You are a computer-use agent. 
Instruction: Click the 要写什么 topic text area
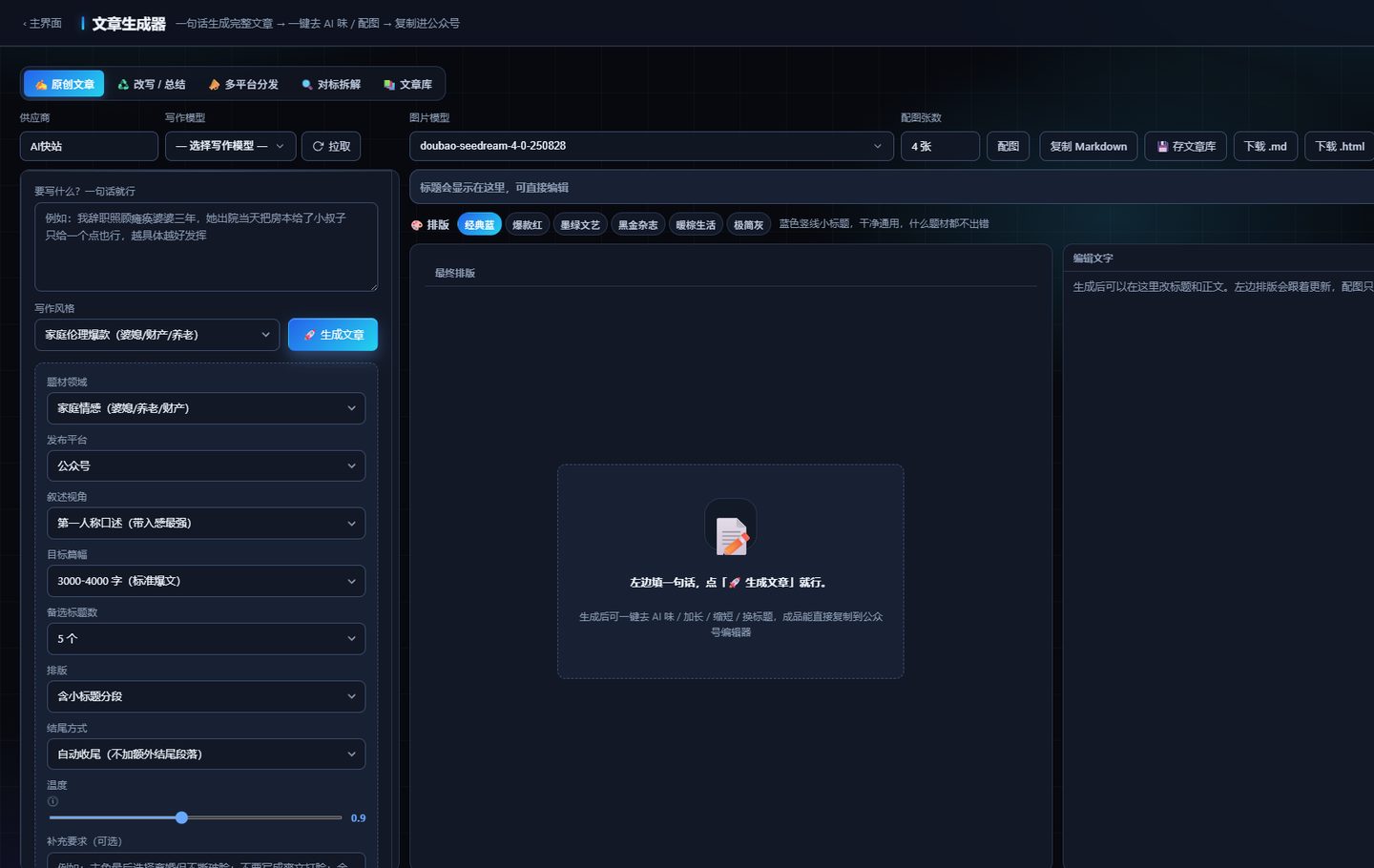tap(206, 246)
